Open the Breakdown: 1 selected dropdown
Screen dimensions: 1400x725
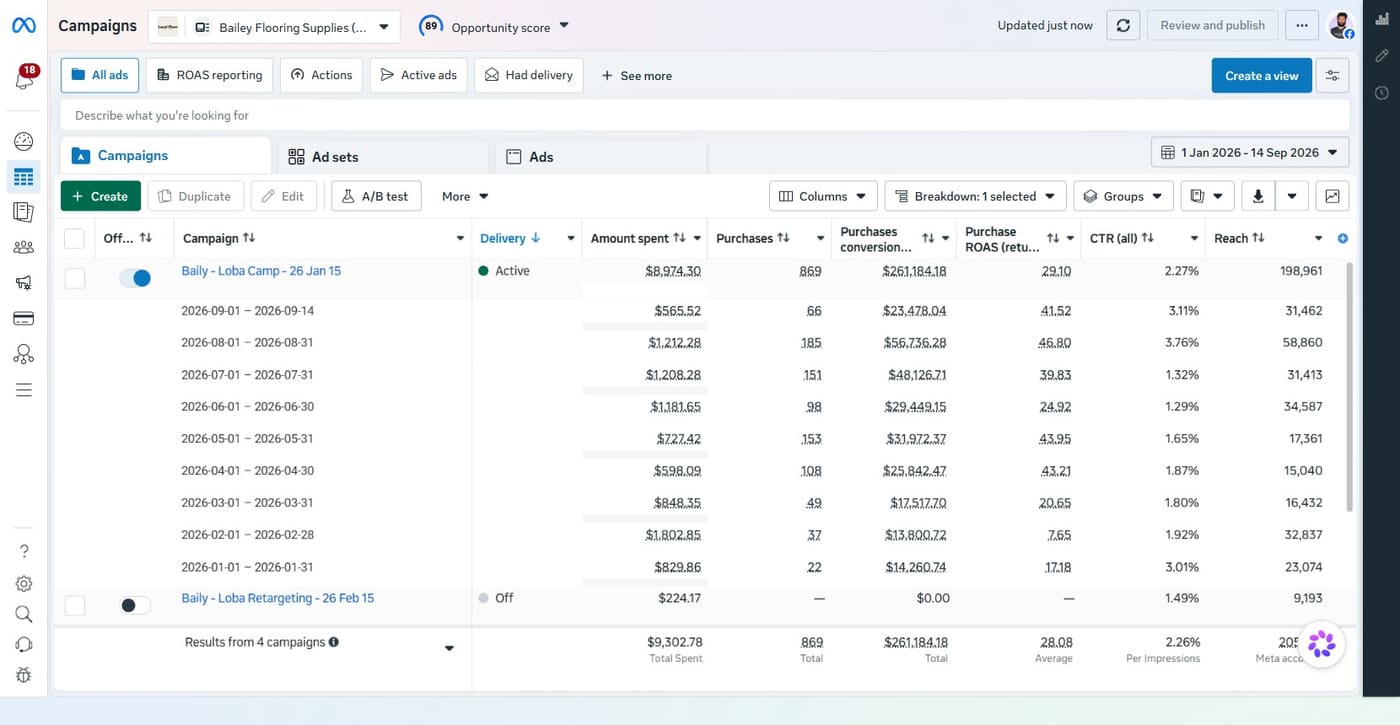tap(975, 196)
